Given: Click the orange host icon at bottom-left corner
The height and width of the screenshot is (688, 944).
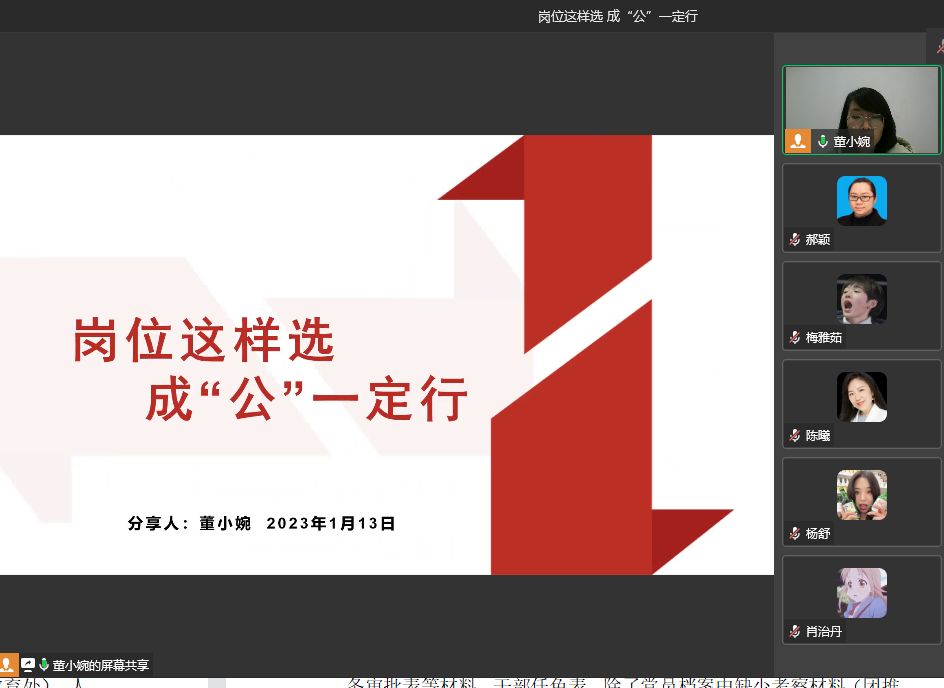Looking at the screenshot, I should 8,664.
